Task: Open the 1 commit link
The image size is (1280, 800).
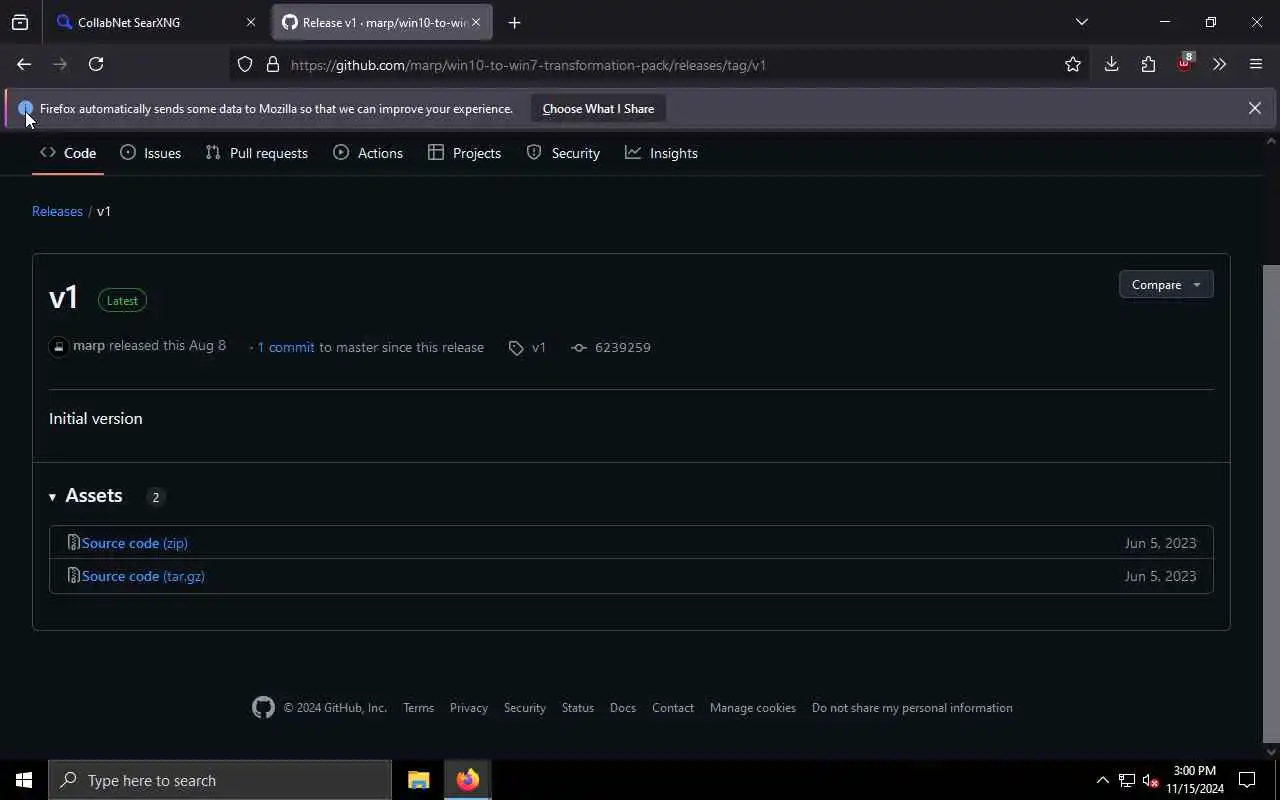Action: pos(286,347)
